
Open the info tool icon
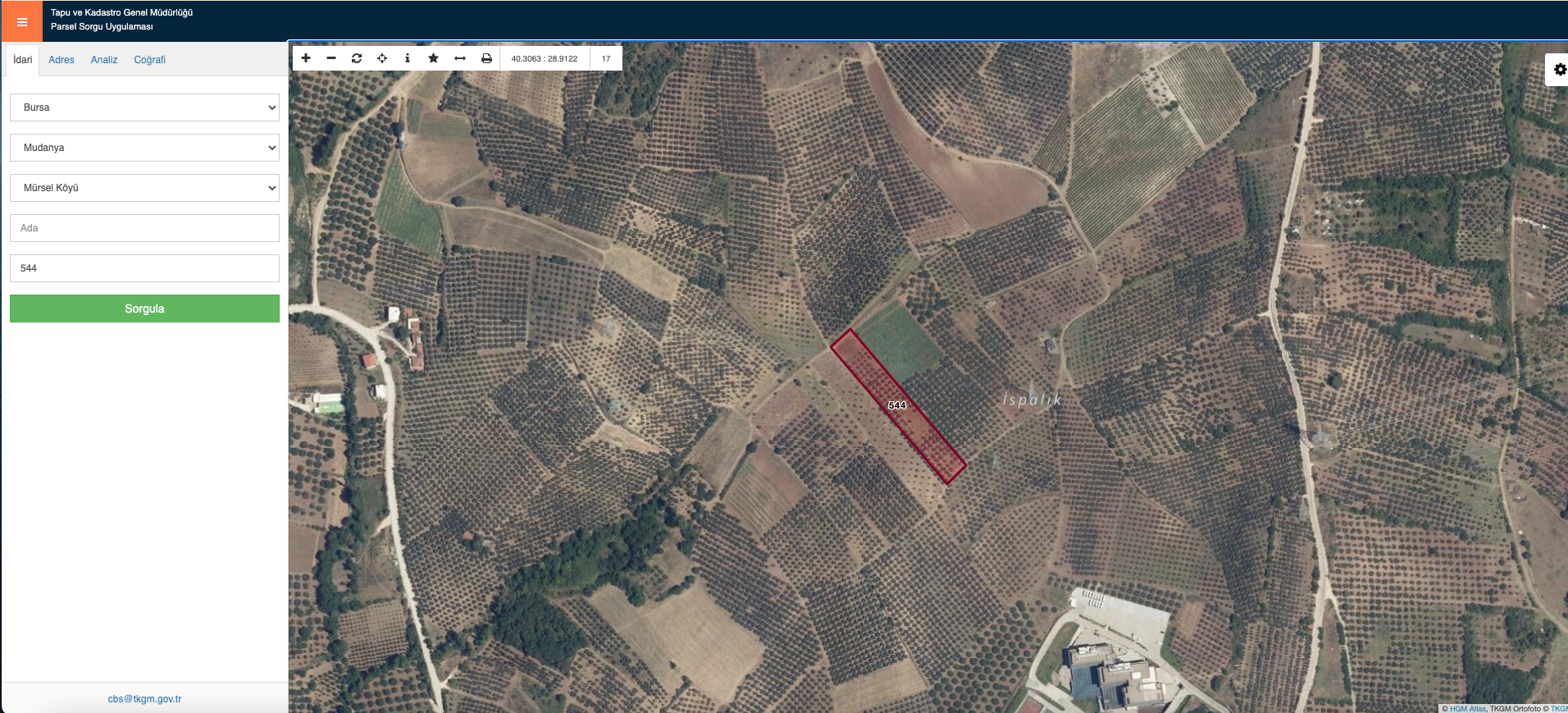[x=408, y=58]
